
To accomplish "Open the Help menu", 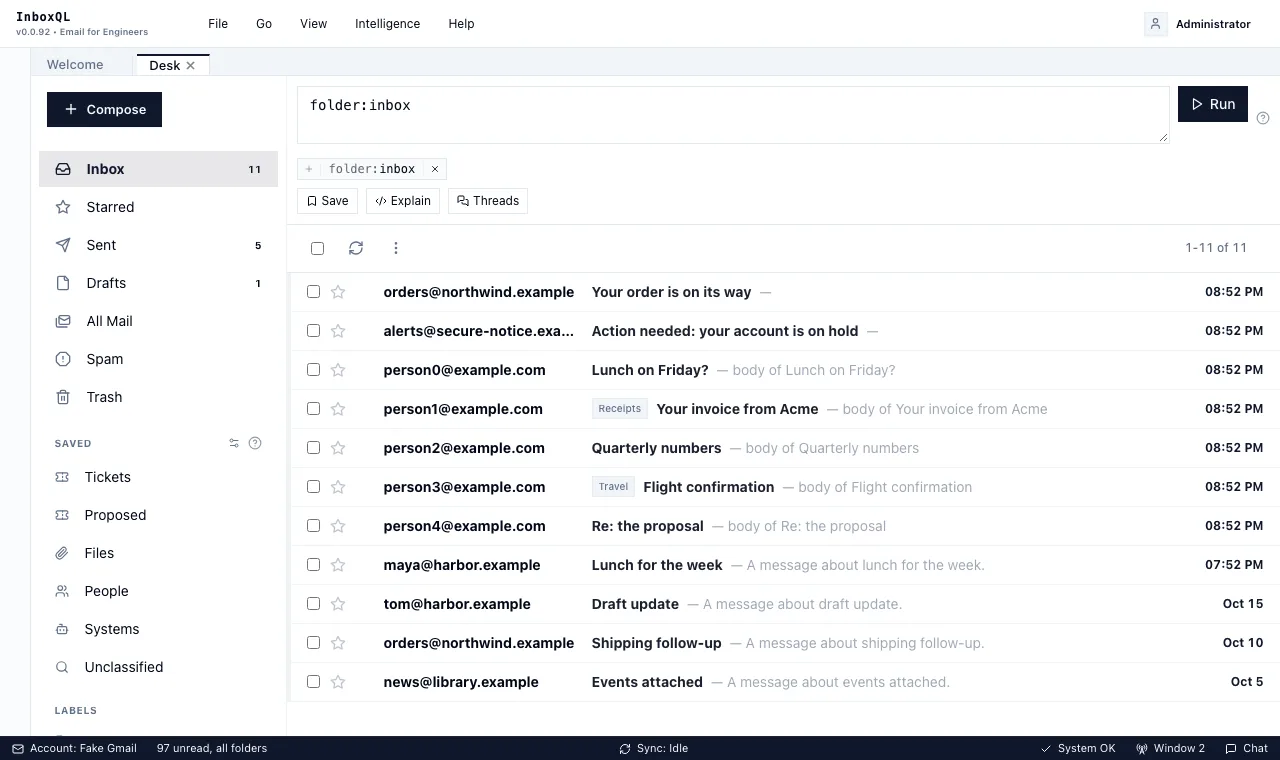I will 461,24.
